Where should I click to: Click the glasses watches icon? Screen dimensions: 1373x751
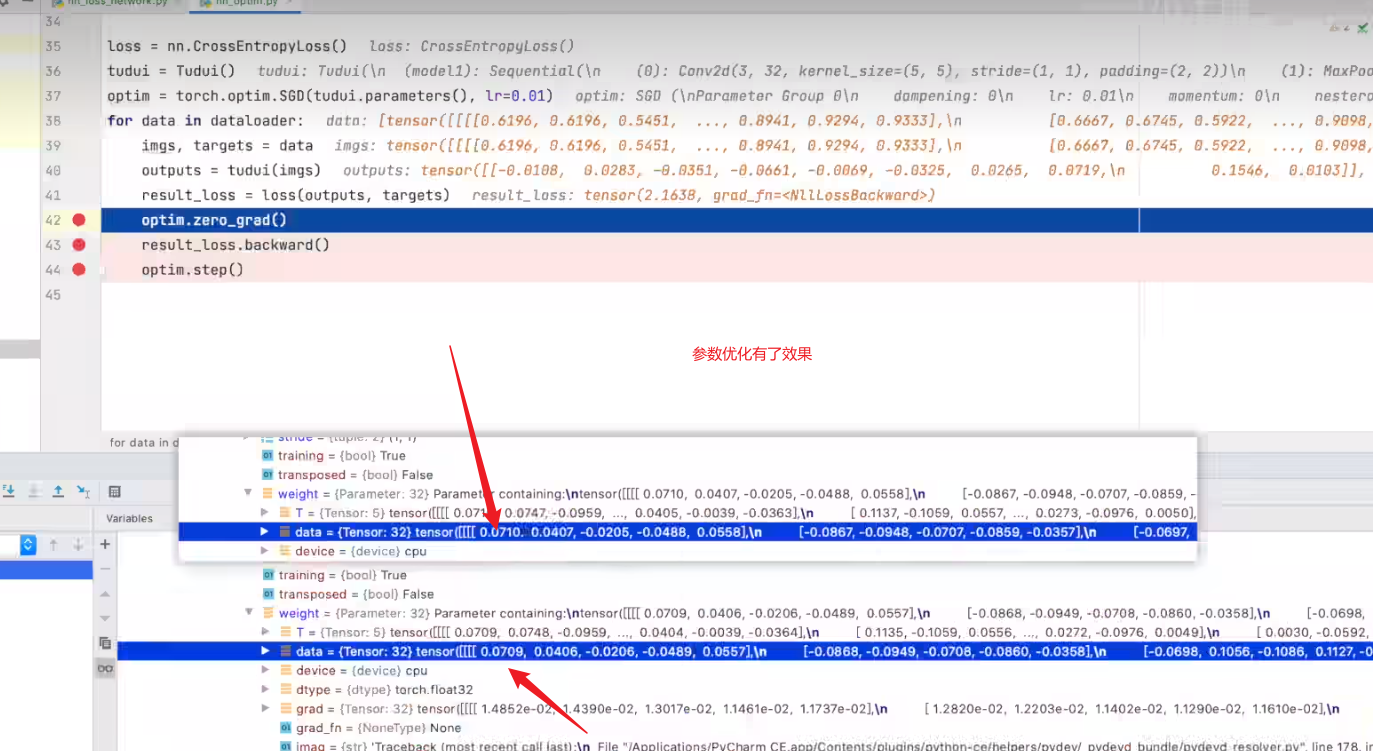(105, 669)
